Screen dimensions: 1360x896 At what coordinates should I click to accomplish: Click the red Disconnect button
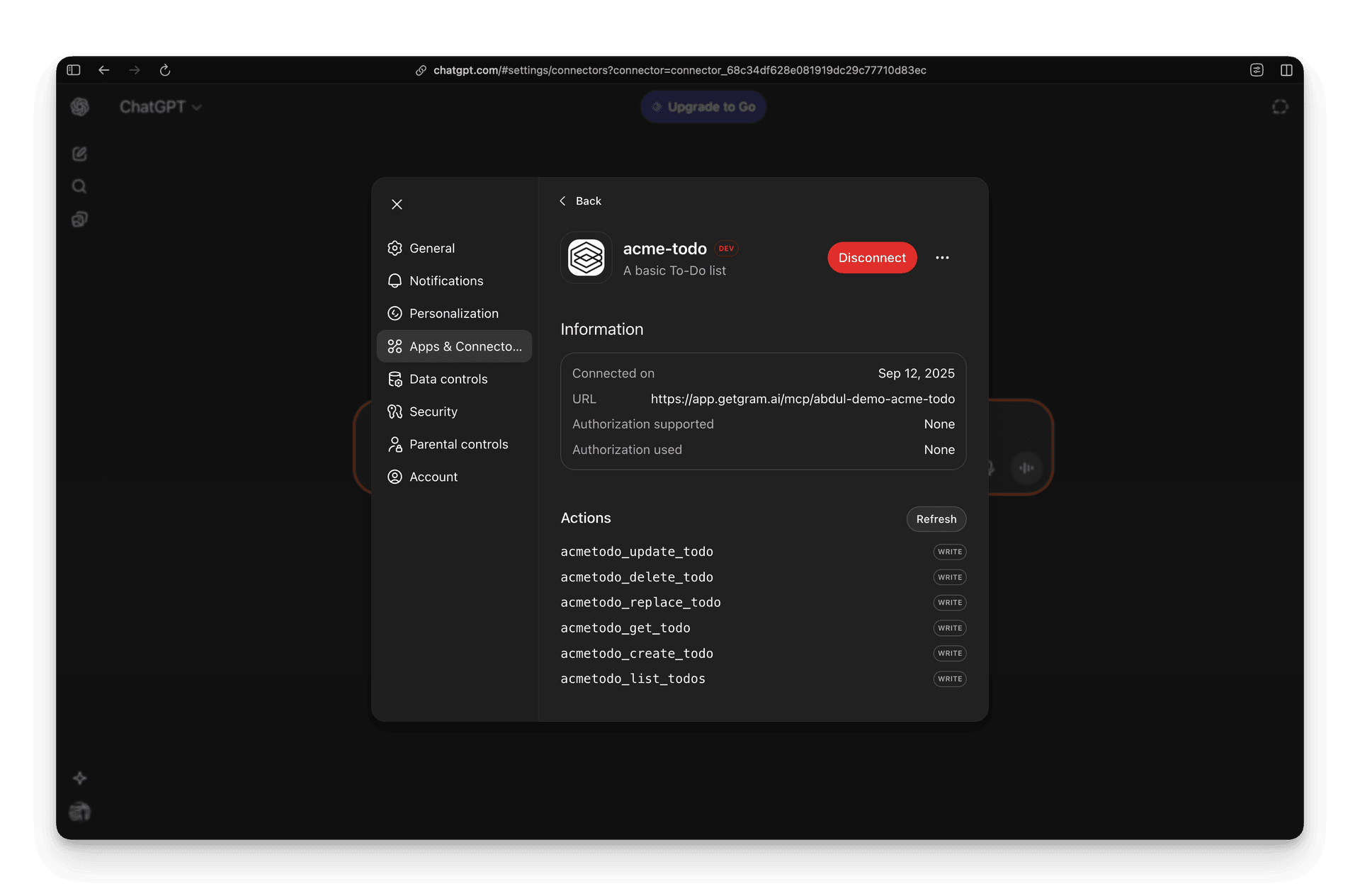click(872, 258)
